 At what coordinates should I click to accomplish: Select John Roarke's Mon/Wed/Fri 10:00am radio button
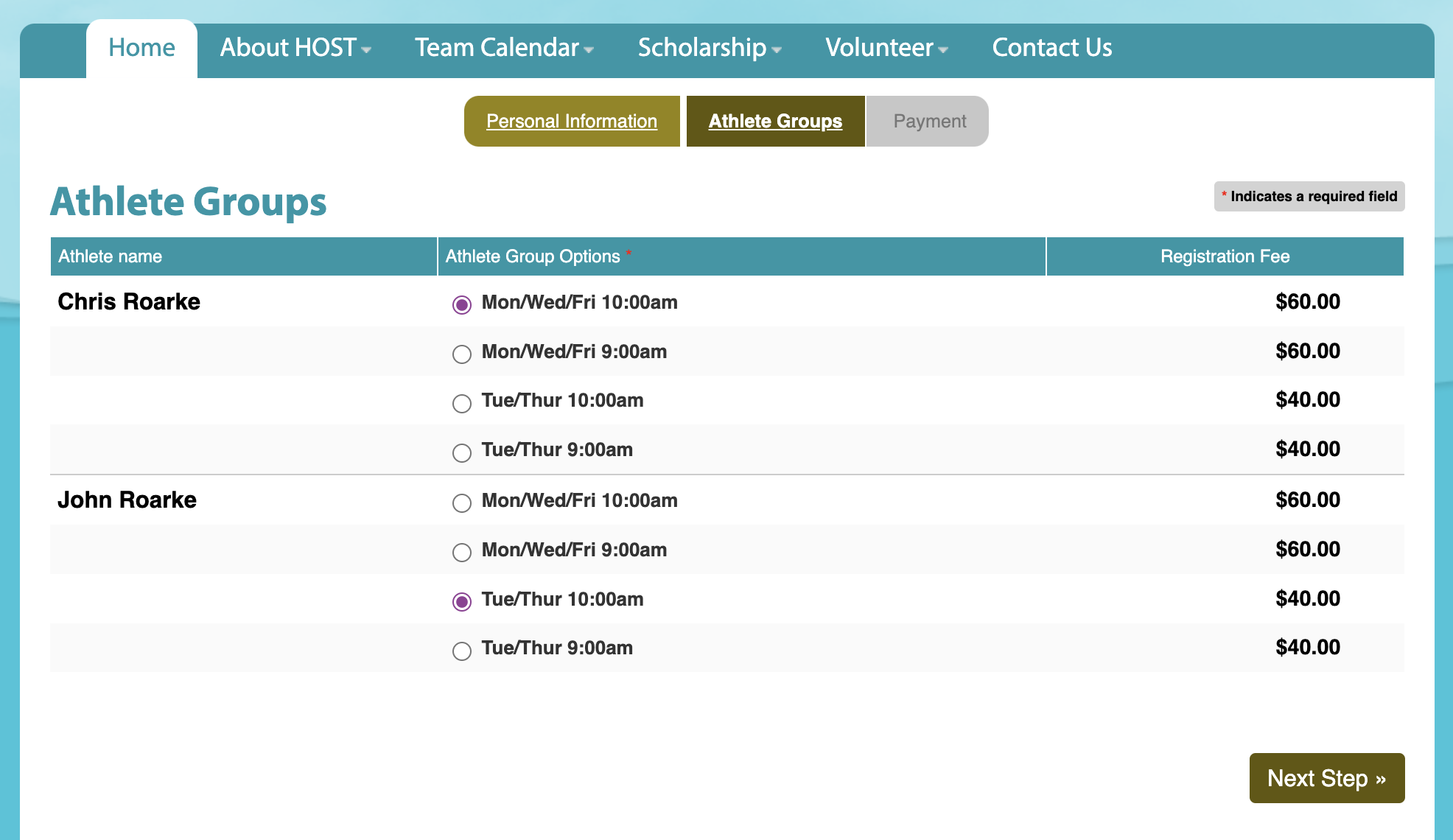pos(462,503)
